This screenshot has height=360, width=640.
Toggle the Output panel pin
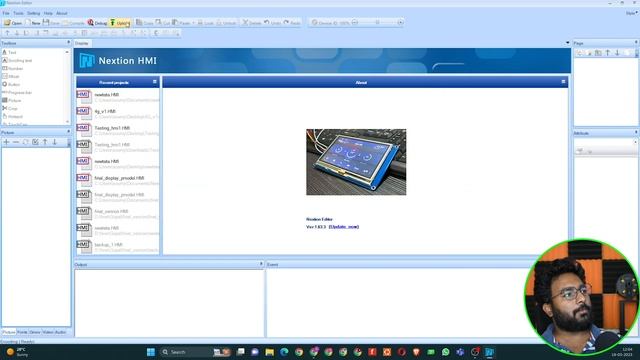coord(261,264)
